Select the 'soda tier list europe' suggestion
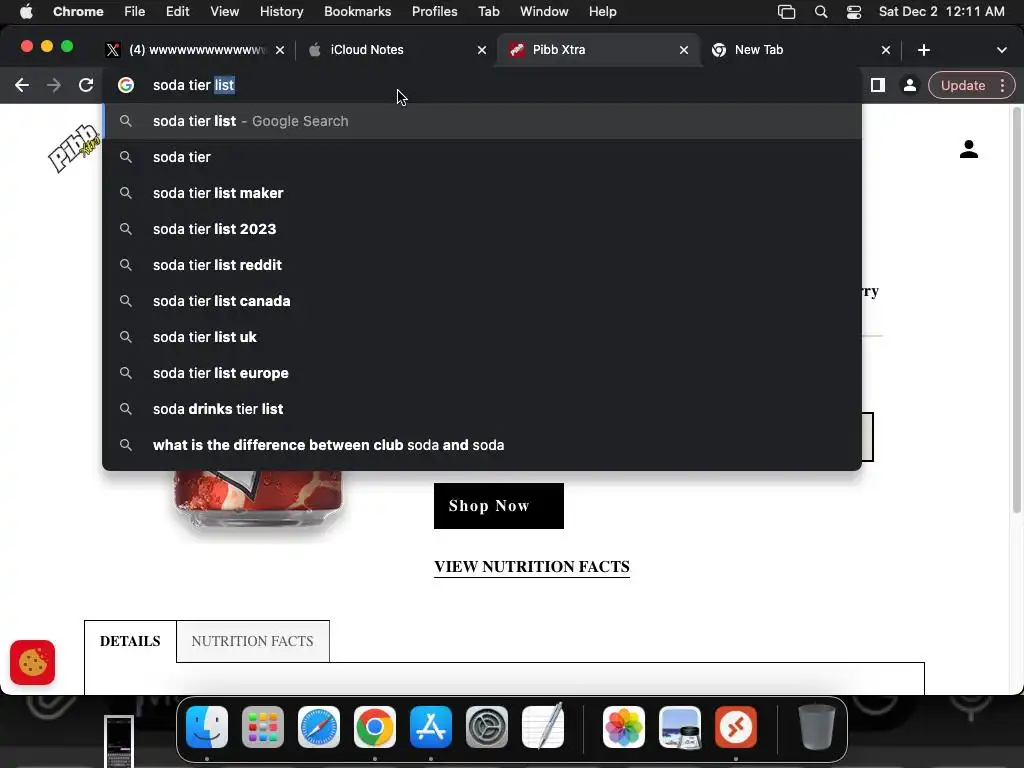This screenshot has height=768, width=1024. (x=482, y=373)
